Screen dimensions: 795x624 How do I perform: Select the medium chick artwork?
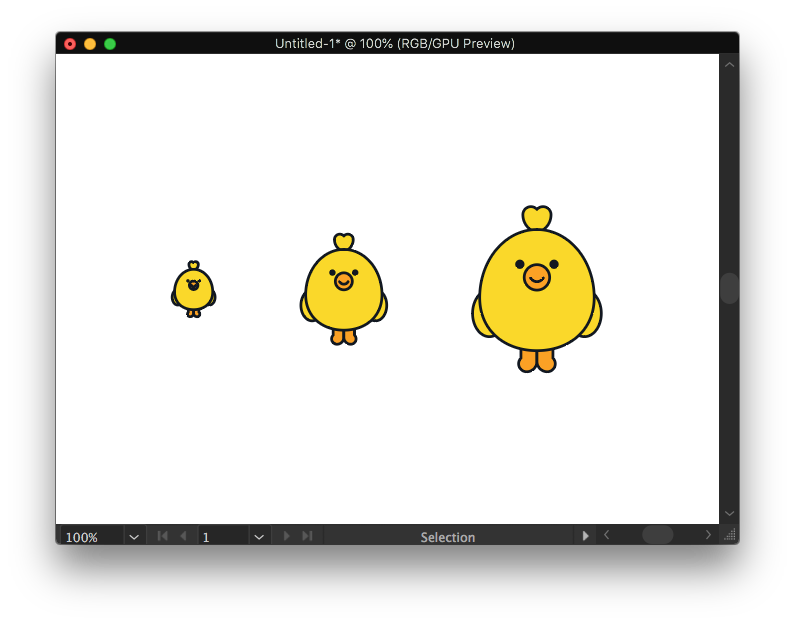(x=344, y=289)
